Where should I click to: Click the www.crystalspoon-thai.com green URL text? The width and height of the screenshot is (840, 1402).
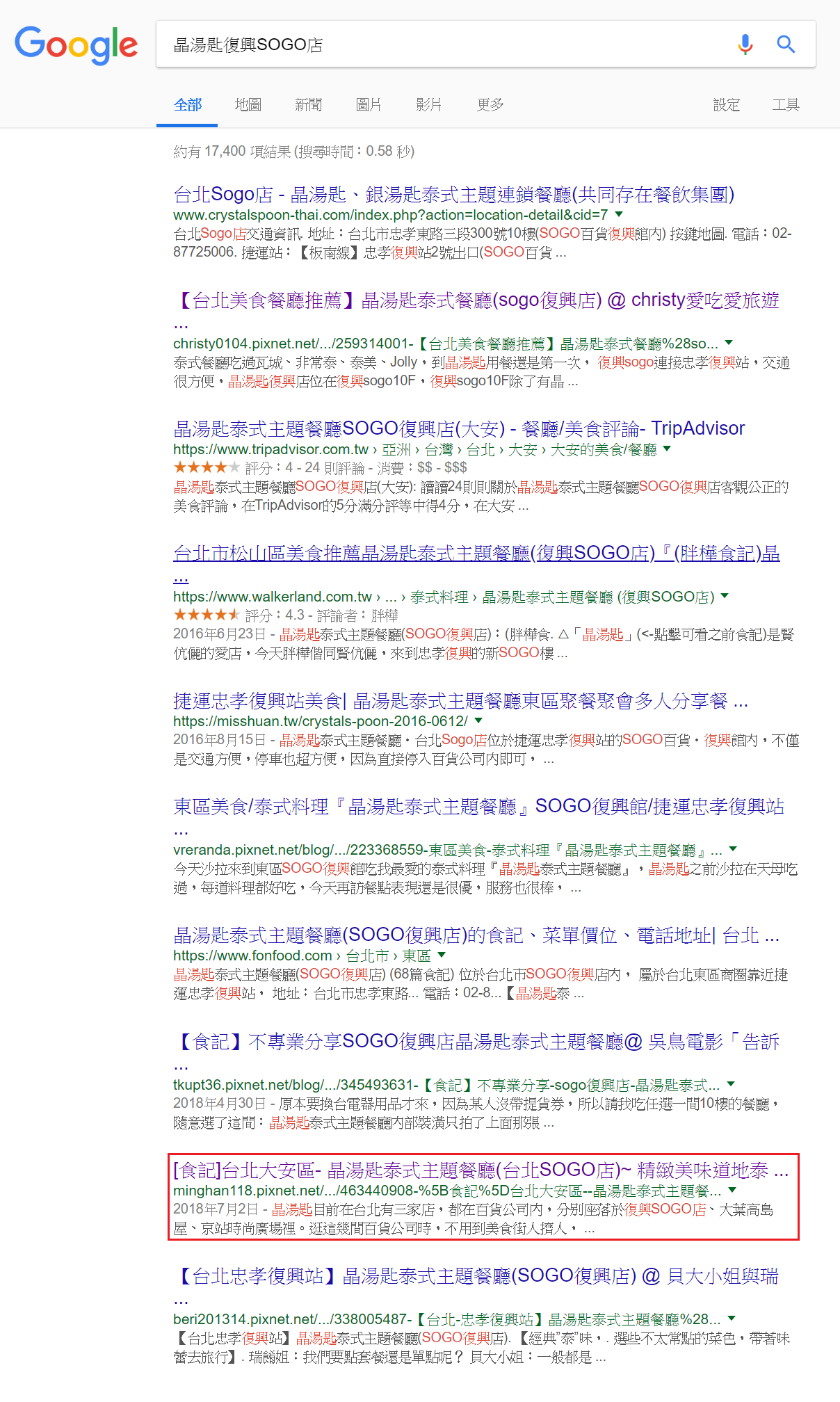tap(391, 215)
